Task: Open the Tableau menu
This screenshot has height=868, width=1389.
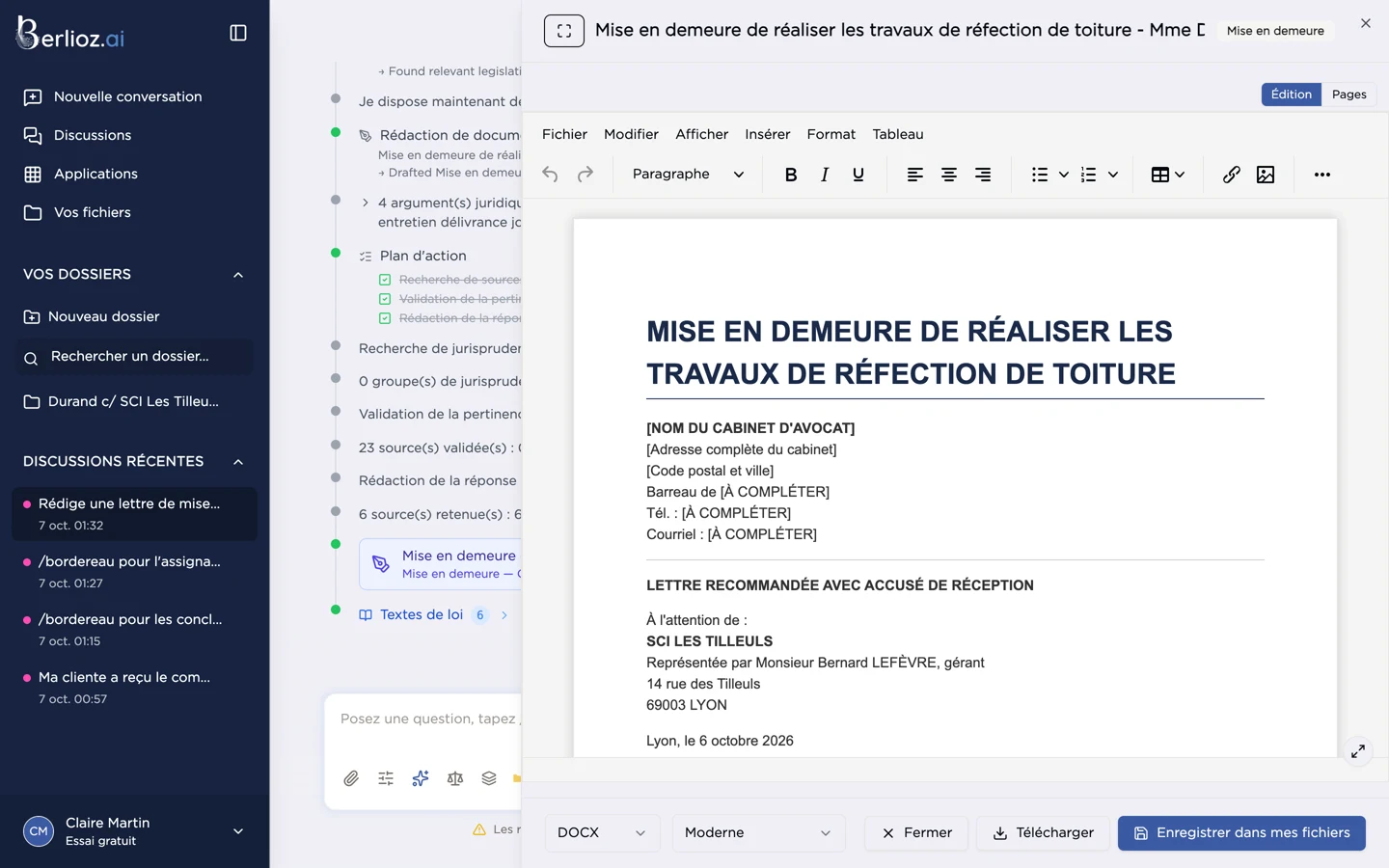Action: [898, 134]
